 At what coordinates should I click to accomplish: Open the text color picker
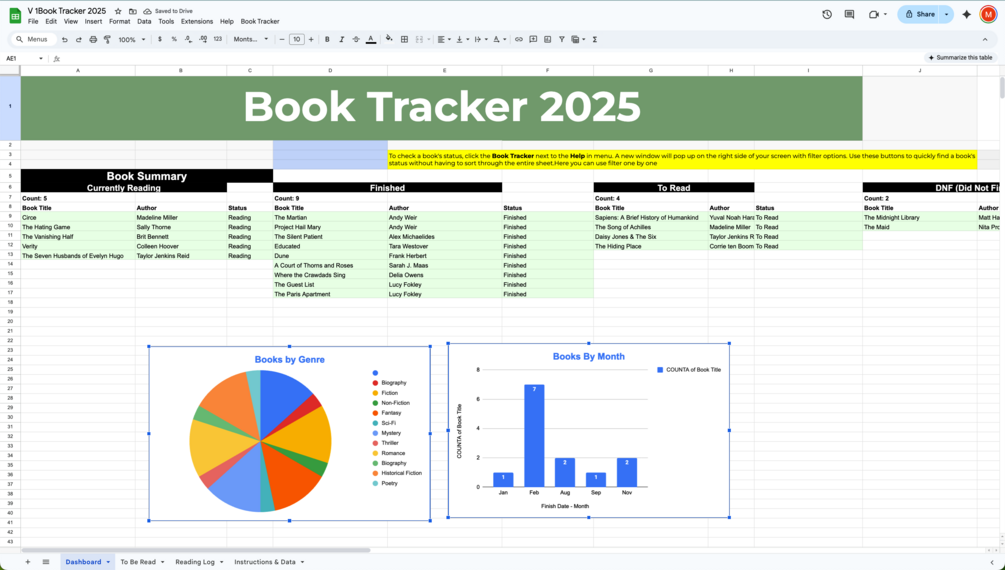click(x=370, y=39)
